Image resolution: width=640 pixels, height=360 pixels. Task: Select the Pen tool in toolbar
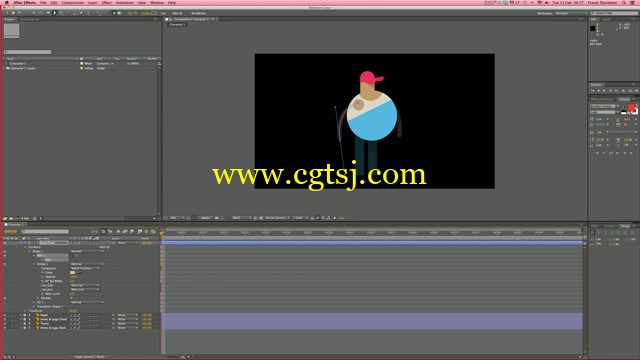54,13
